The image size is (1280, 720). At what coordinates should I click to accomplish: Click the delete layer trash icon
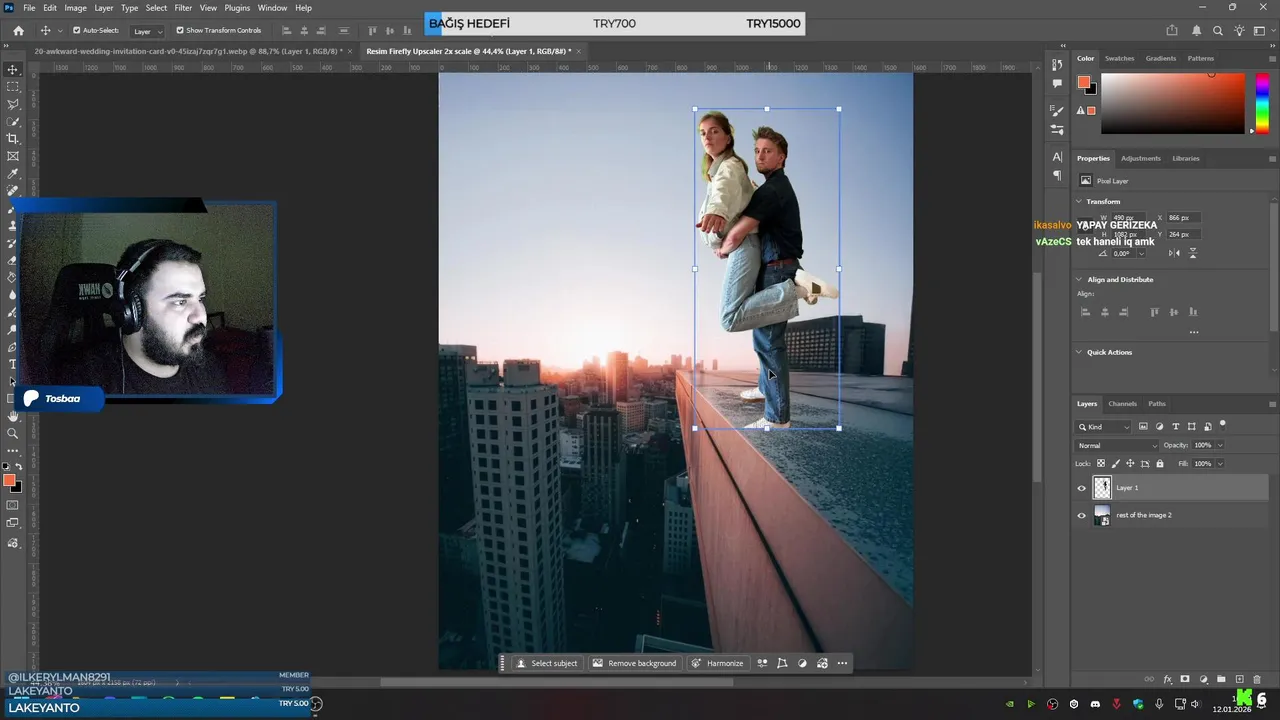(1257, 680)
